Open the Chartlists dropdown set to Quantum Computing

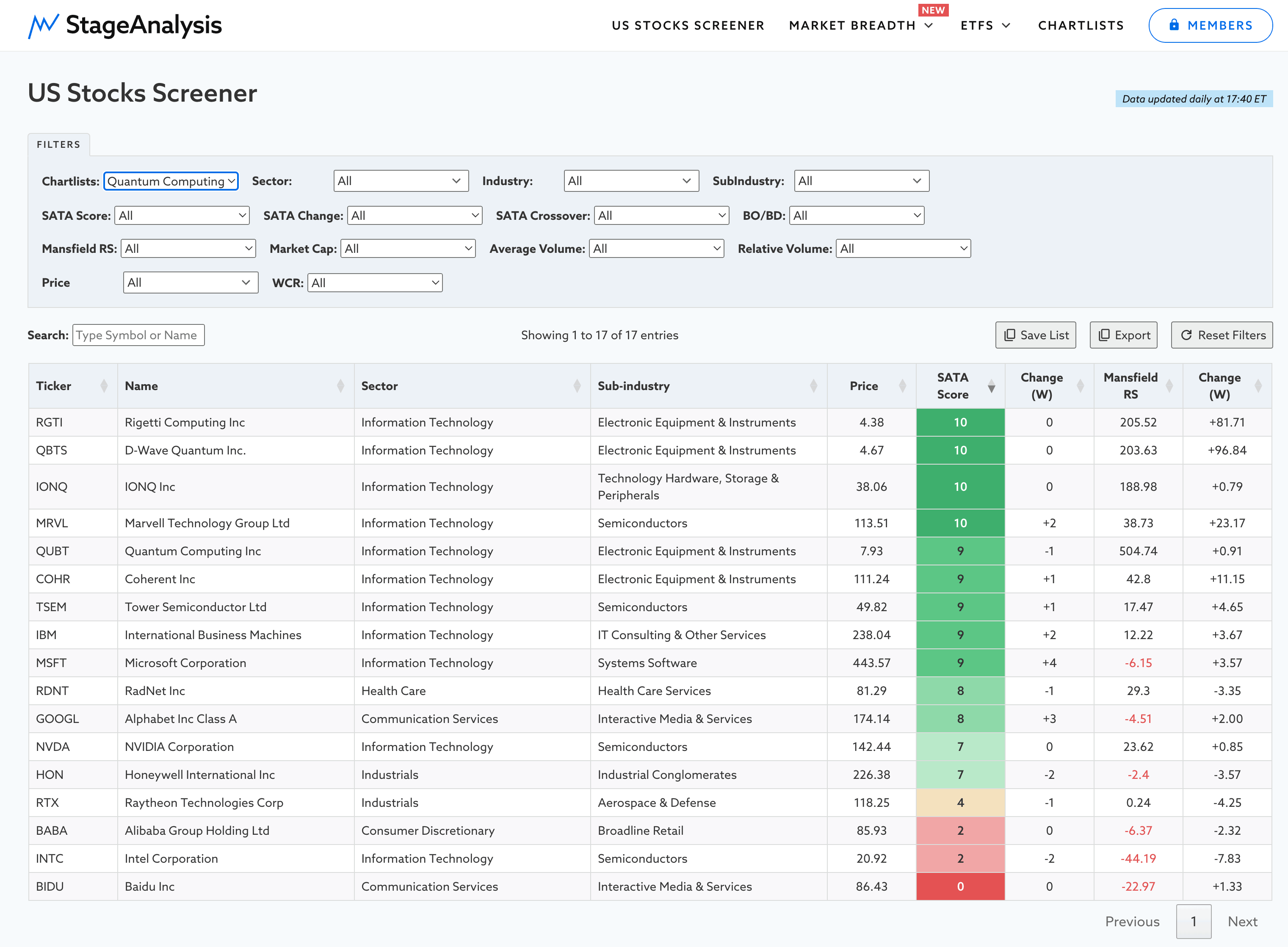pyautogui.click(x=171, y=181)
